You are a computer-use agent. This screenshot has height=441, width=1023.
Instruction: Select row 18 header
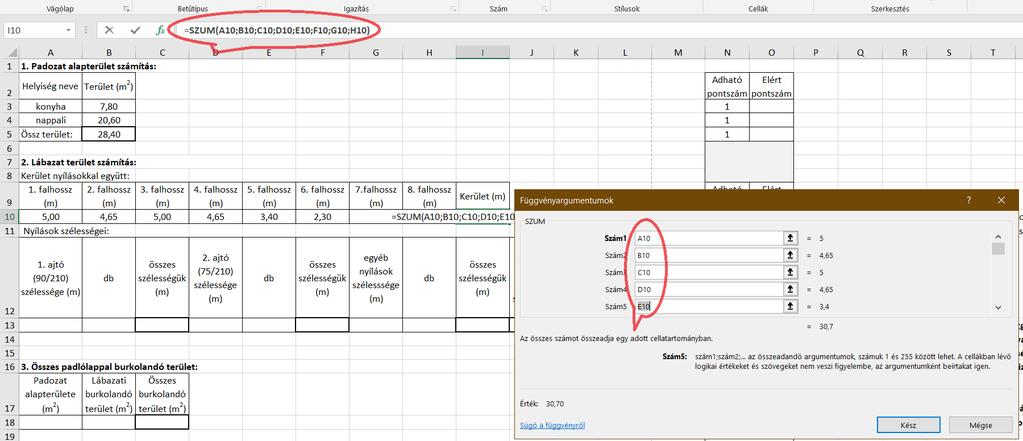[9, 422]
